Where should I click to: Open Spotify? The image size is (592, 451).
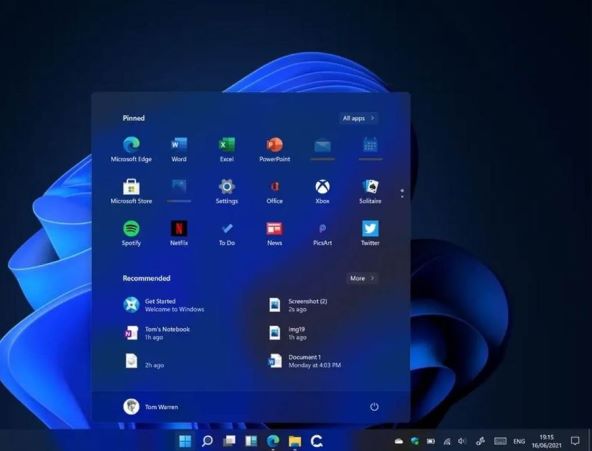tap(131, 233)
